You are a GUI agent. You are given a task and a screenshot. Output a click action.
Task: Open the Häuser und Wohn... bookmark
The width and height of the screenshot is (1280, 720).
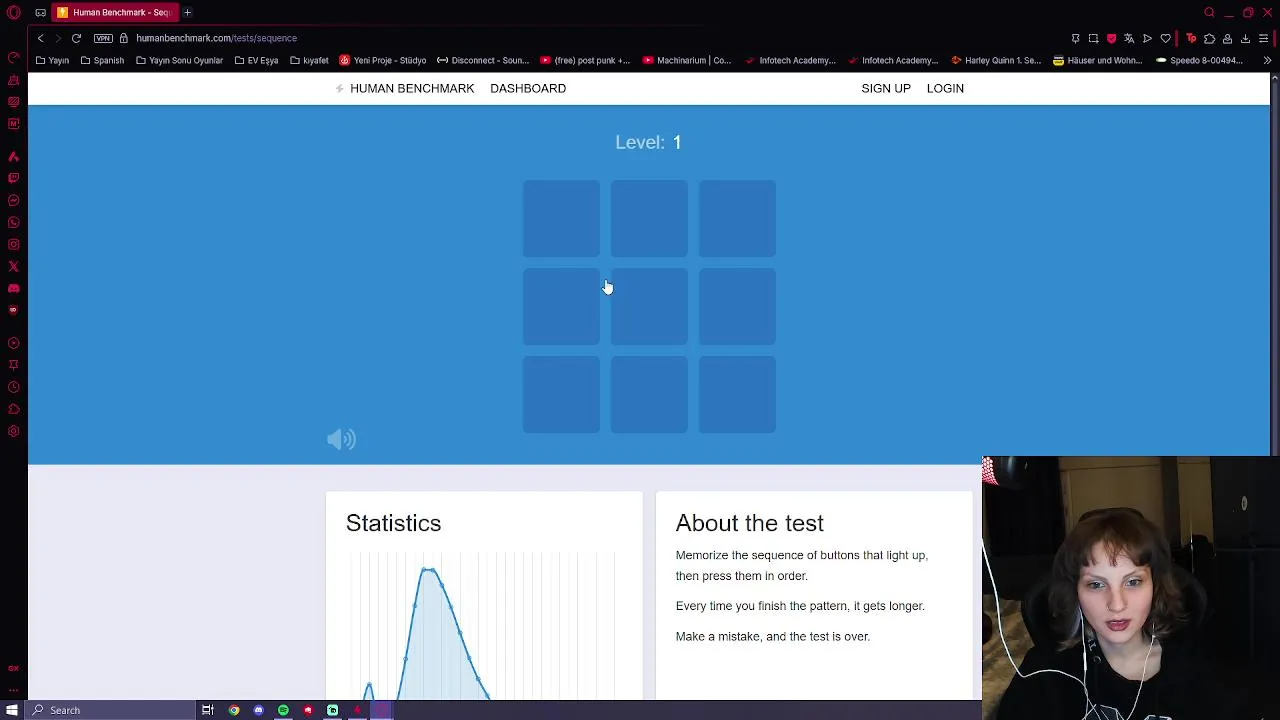[1099, 61]
